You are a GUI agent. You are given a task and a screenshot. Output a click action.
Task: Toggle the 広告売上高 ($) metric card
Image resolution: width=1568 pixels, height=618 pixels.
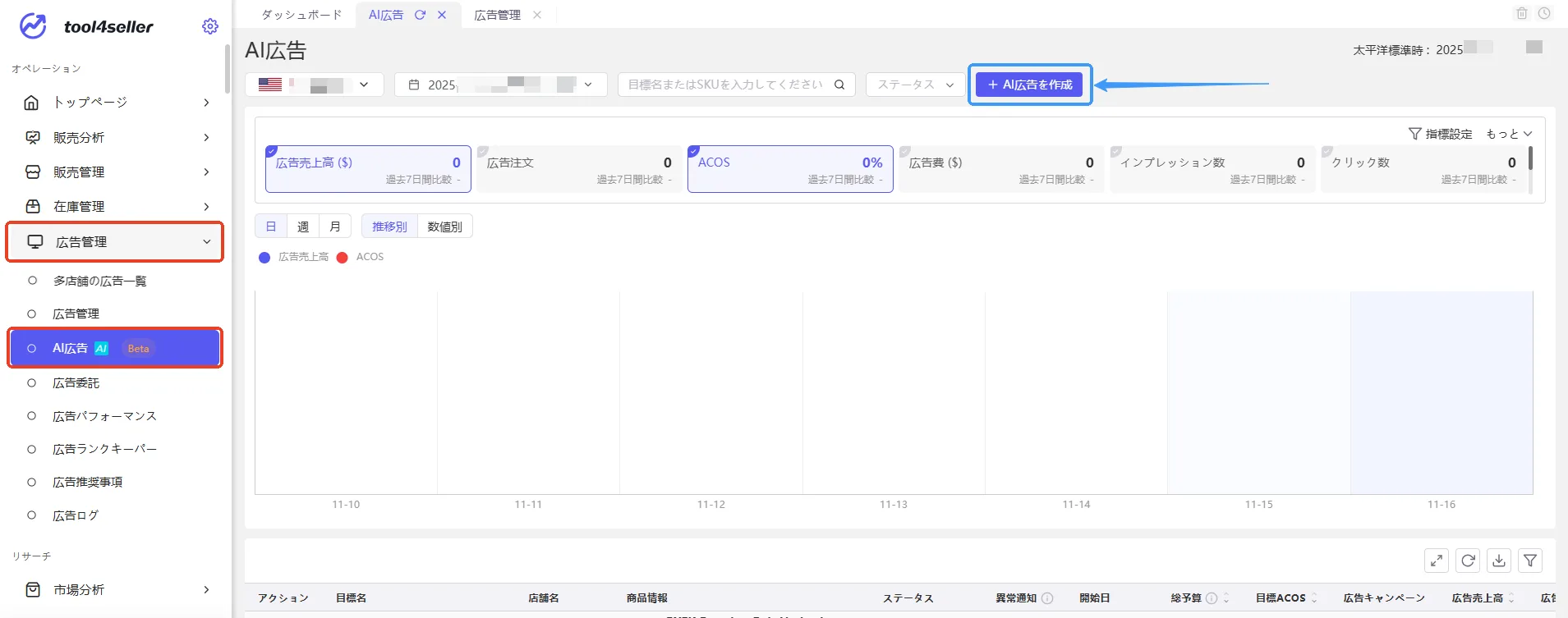[x=368, y=170]
